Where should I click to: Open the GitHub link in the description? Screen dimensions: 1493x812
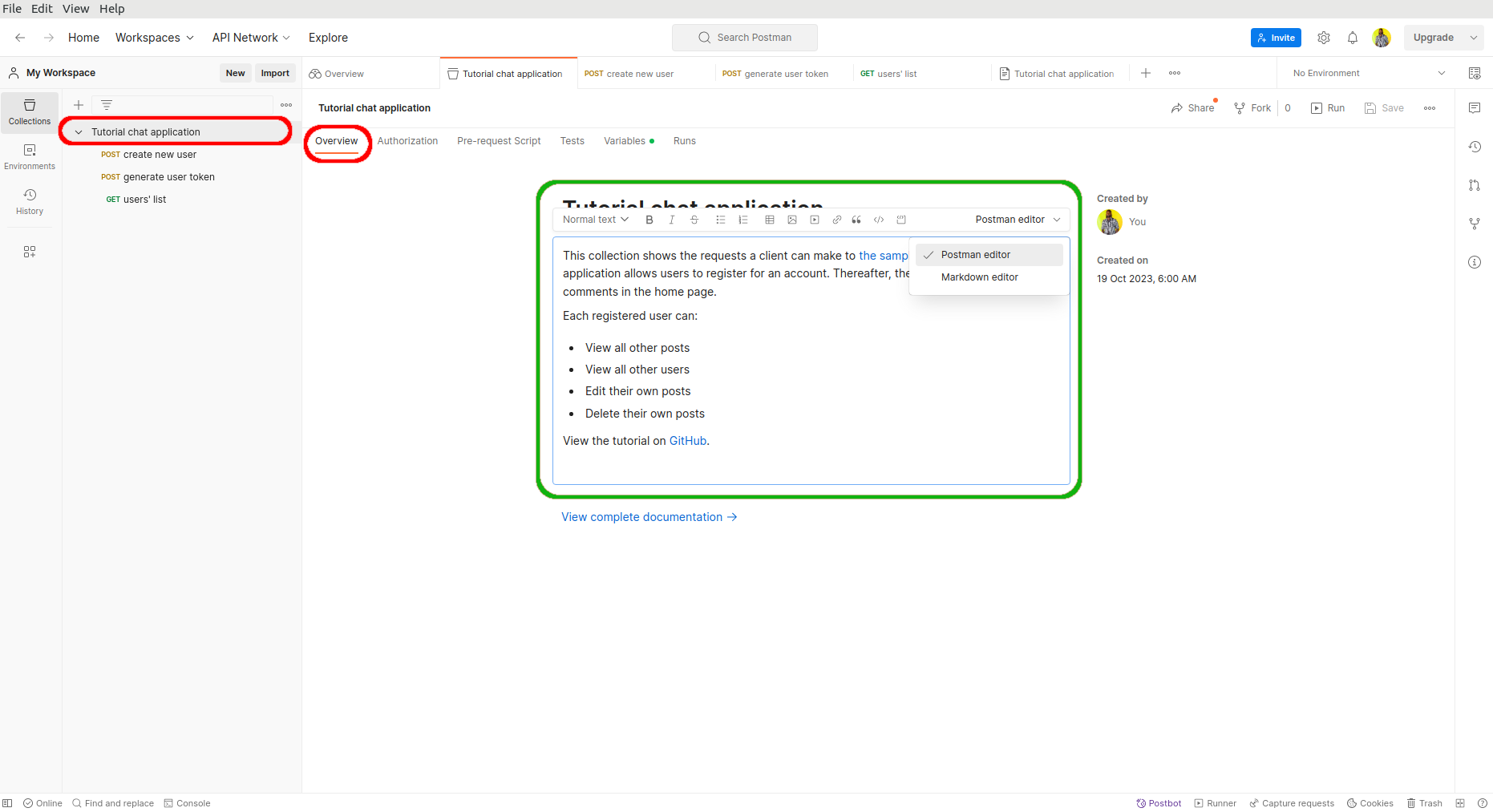(x=688, y=441)
